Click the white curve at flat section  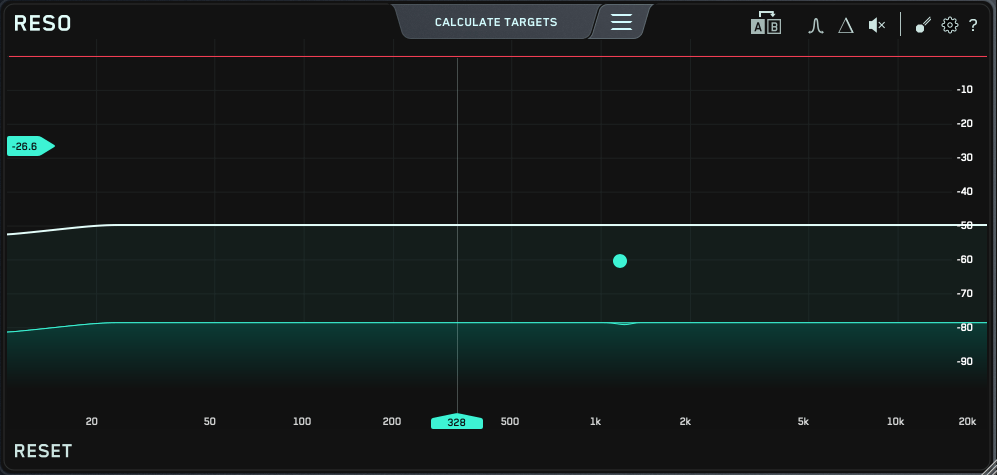tap(300, 225)
